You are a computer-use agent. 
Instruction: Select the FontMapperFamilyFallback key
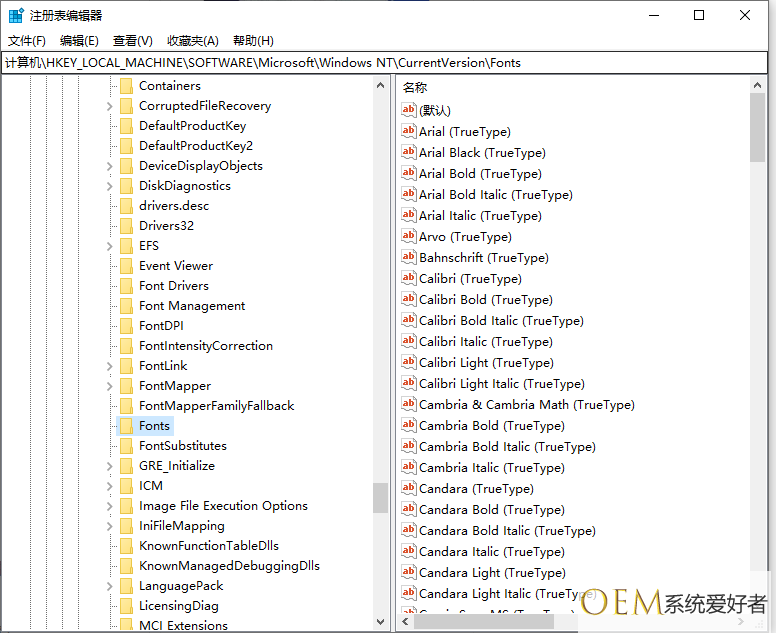pos(216,406)
